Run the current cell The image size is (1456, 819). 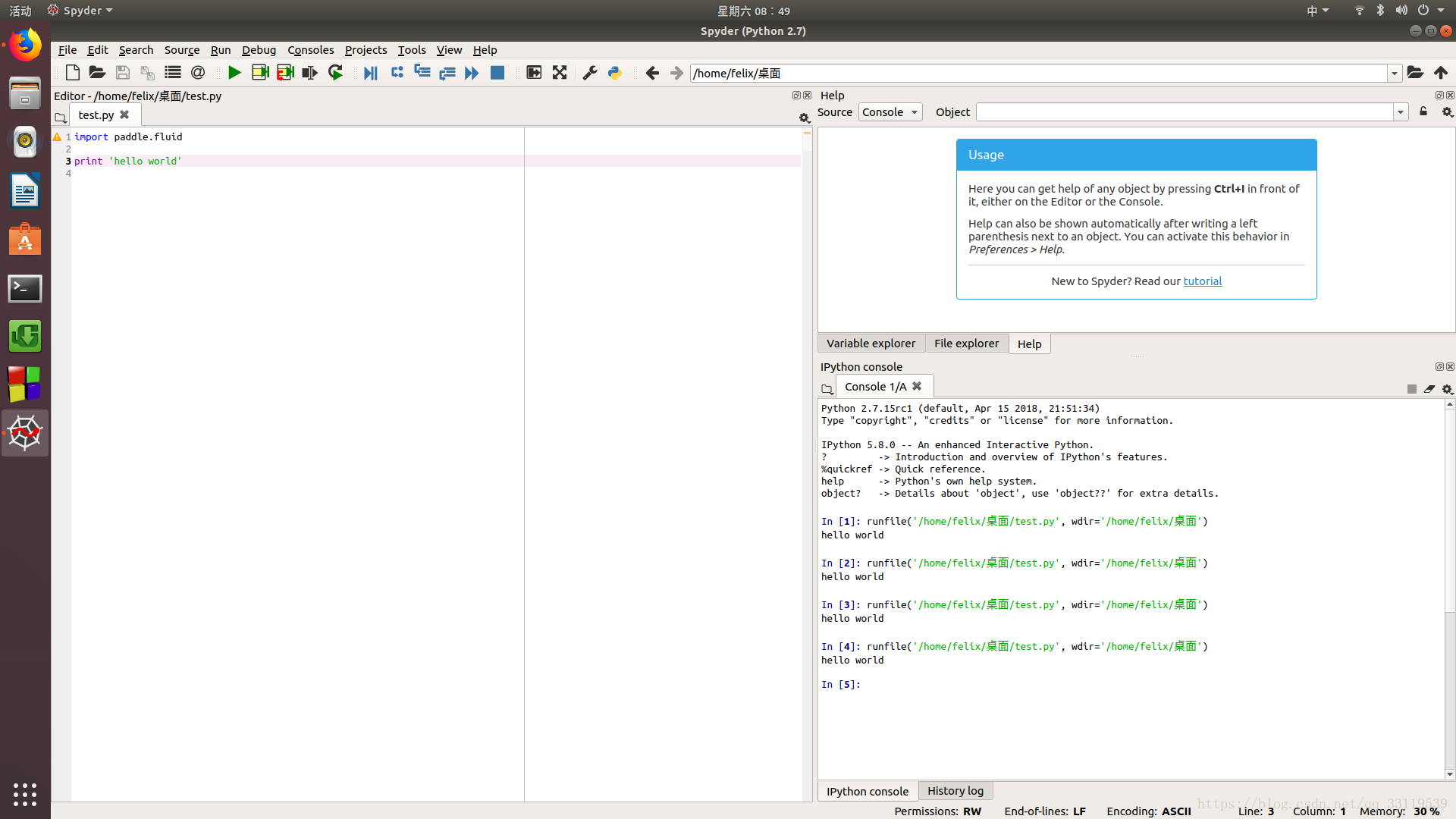coord(260,73)
